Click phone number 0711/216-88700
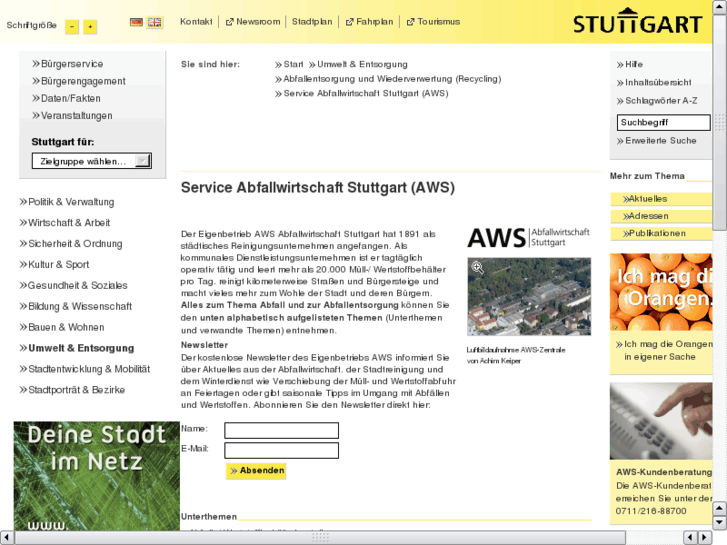 (x=651, y=511)
